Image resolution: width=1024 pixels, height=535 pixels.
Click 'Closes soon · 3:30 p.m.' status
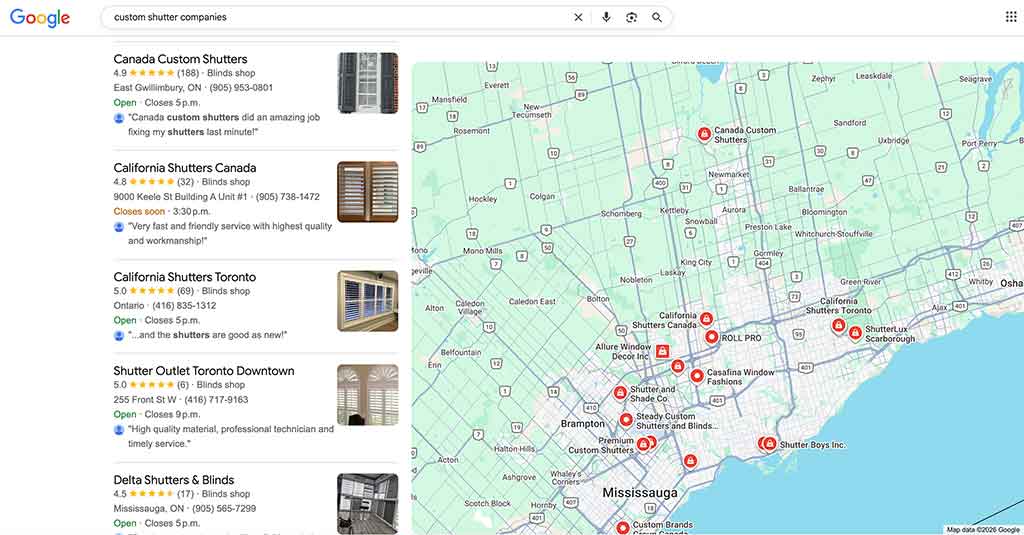(162, 212)
